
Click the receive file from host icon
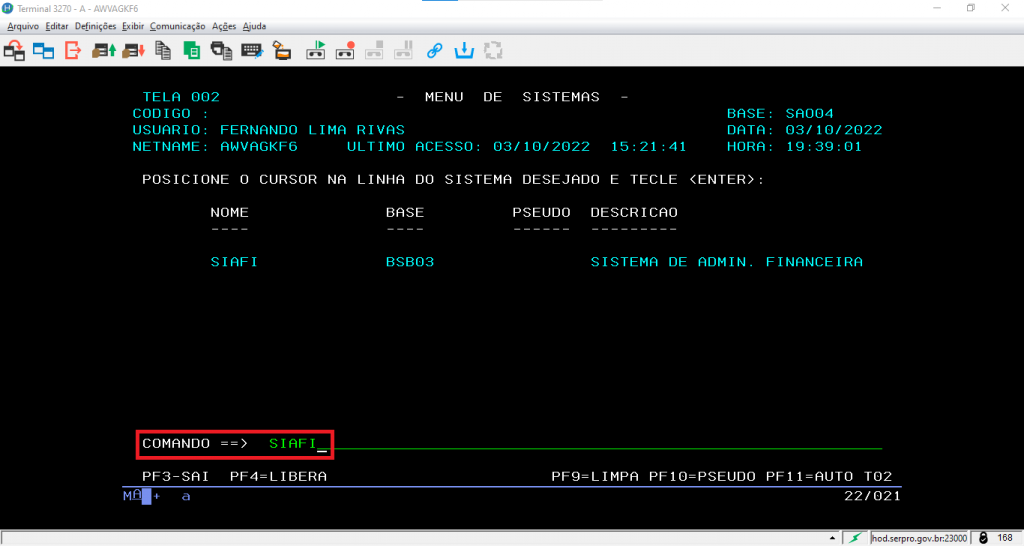(132, 49)
